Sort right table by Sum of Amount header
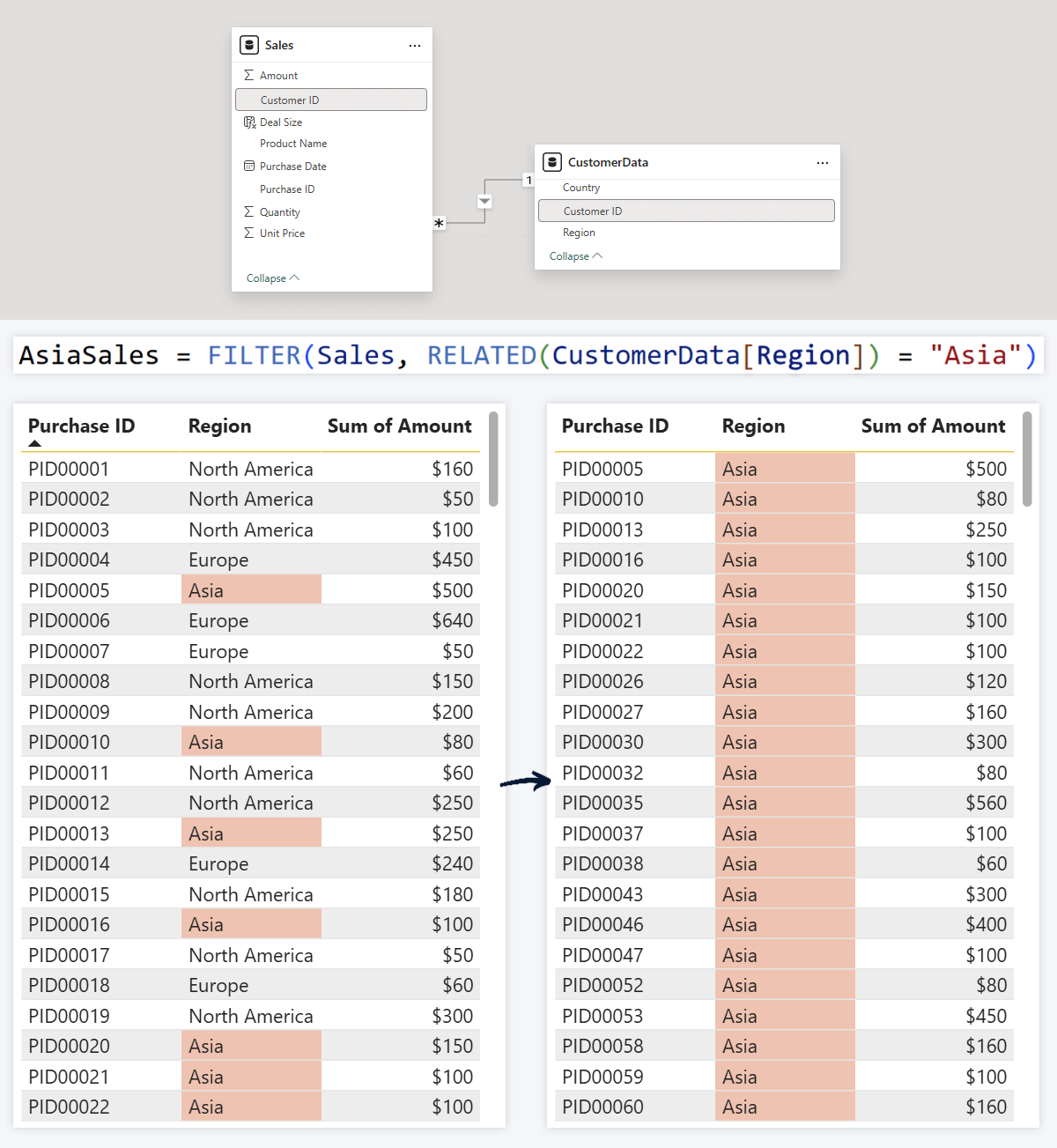Image resolution: width=1057 pixels, height=1148 pixels. [x=934, y=426]
